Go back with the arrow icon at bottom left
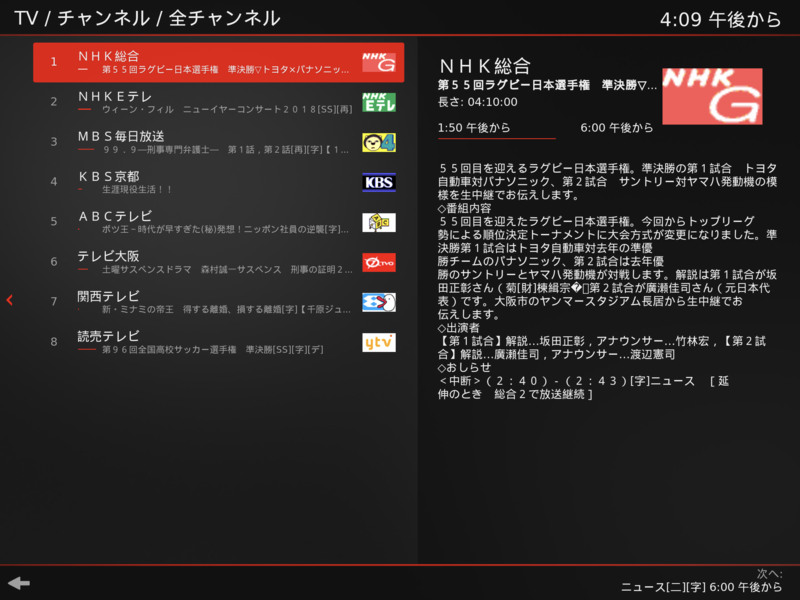This screenshot has height=600, width=800. pos(19,583)
